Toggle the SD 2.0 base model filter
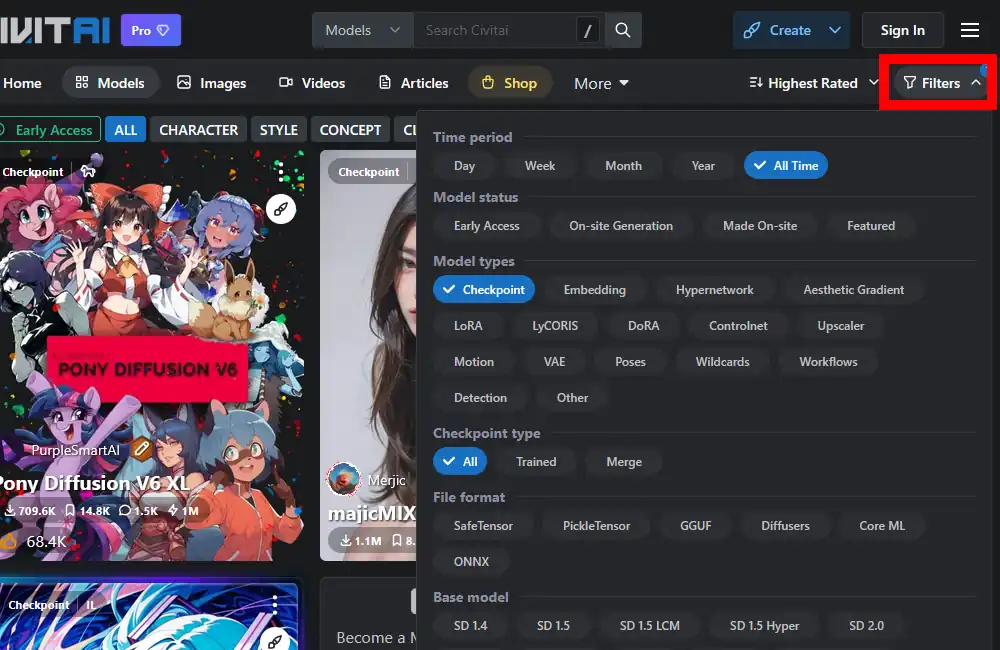 [866, 626]
